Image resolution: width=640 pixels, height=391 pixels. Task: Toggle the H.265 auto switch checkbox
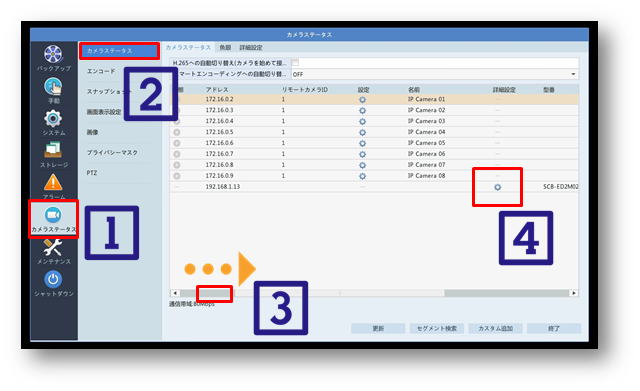(x=296, y=63)
